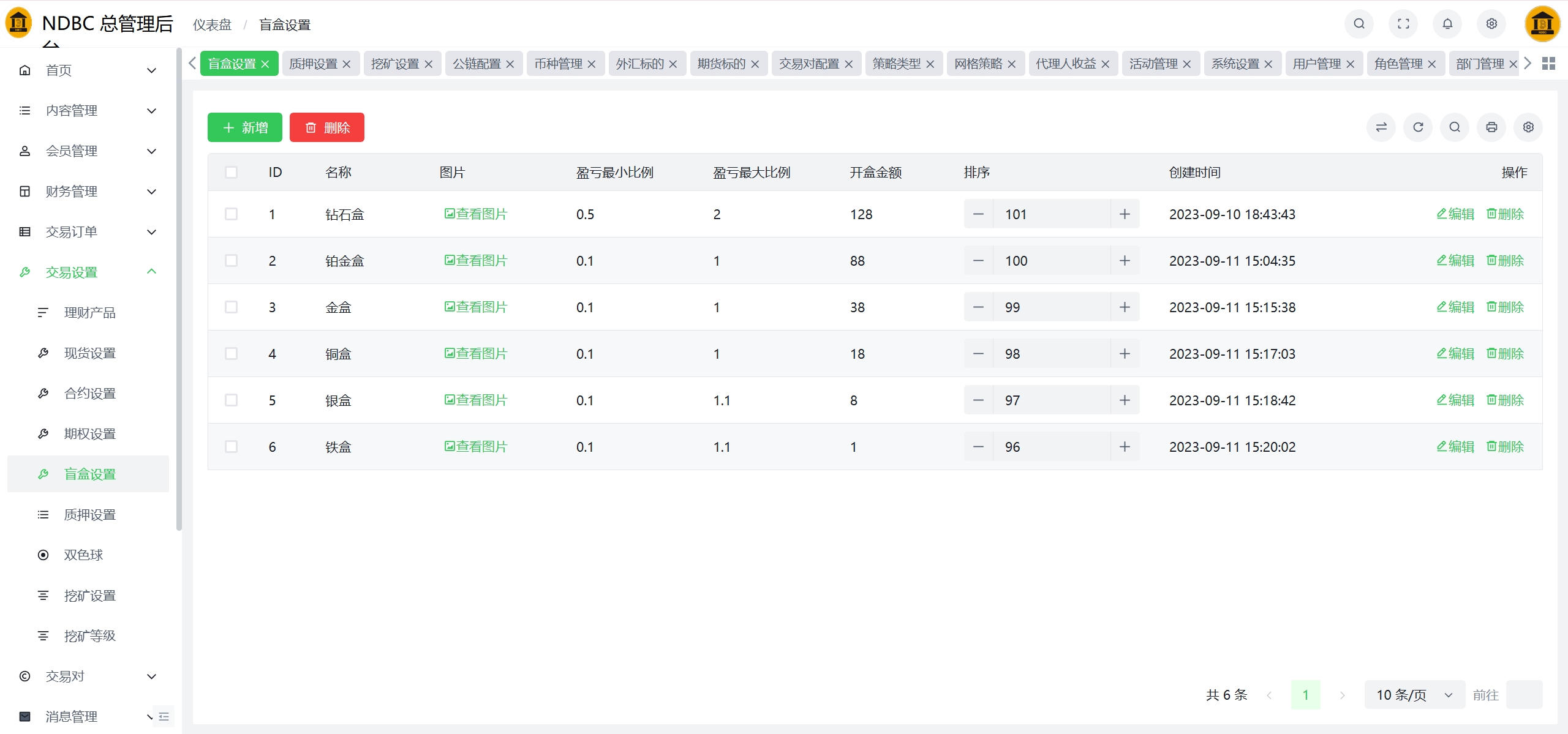Switch to the 币种管理 tab
This screenshot has width=1568, height=734.
(x=558, y=64)
